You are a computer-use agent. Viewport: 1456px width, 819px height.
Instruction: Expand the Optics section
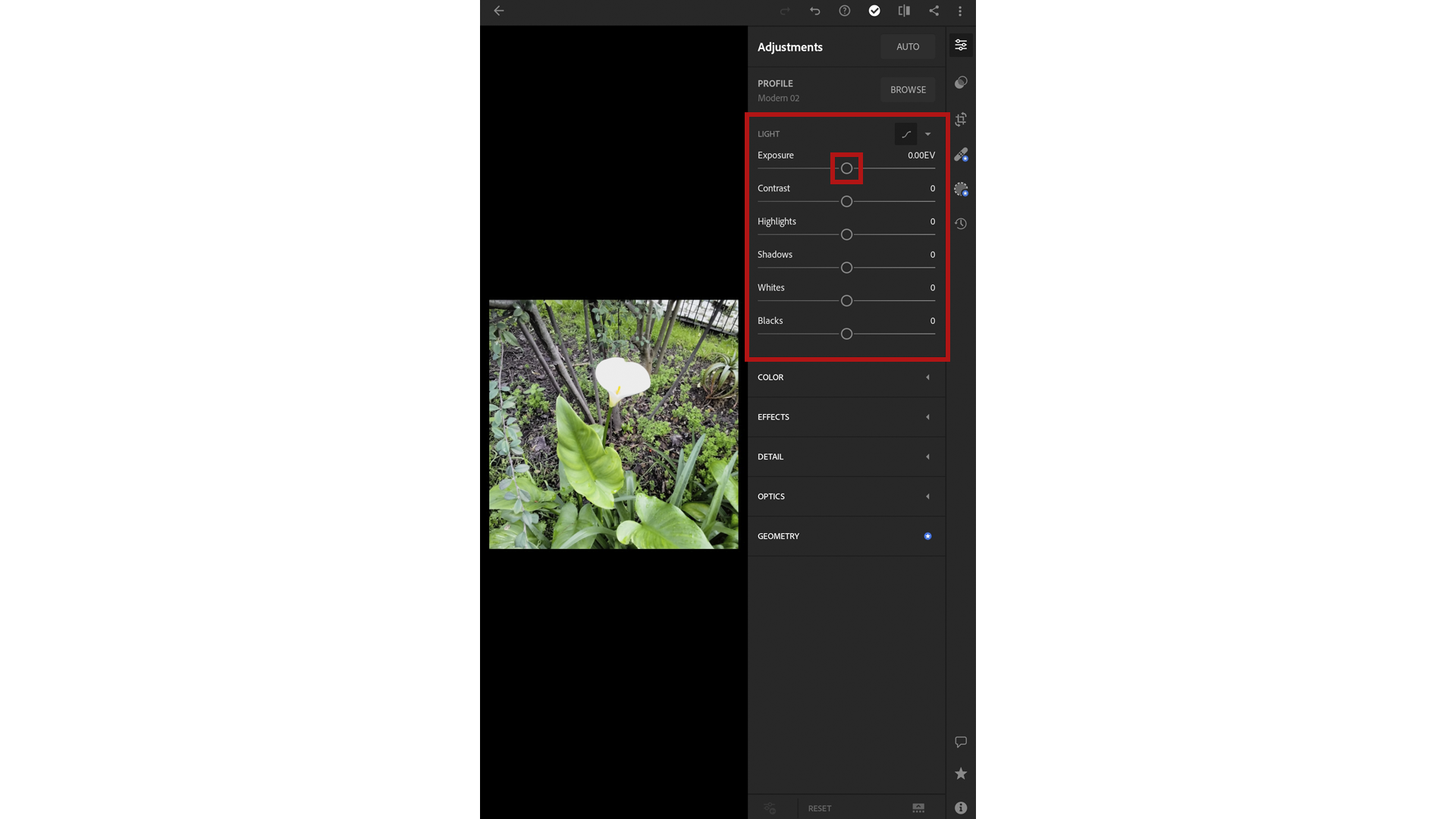pyautogui.click(x=846, y=497)
